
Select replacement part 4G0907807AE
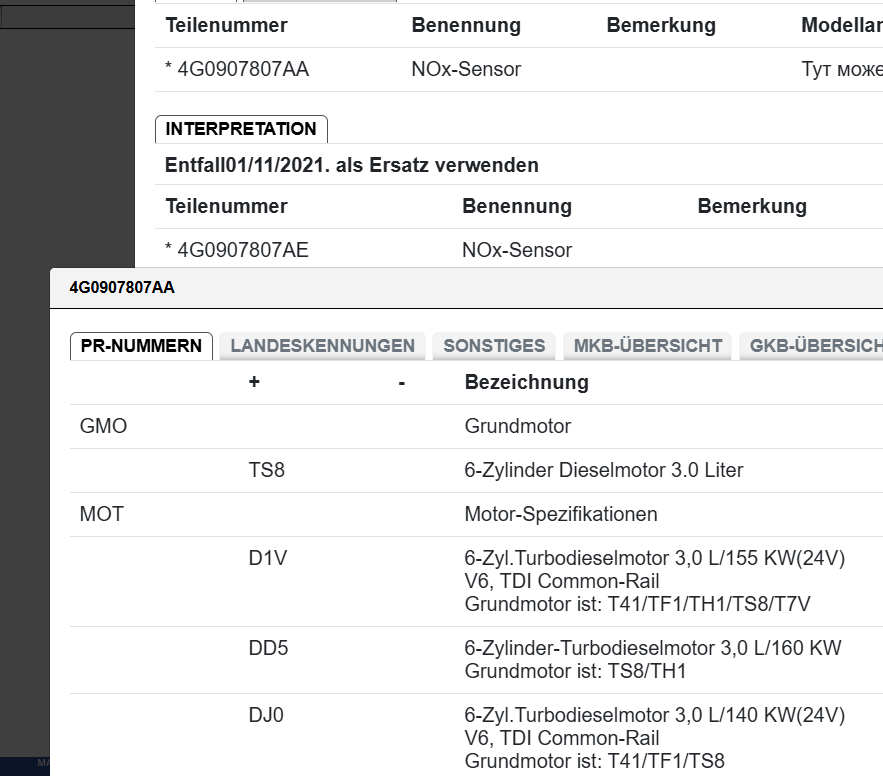(x=243, y=250)
